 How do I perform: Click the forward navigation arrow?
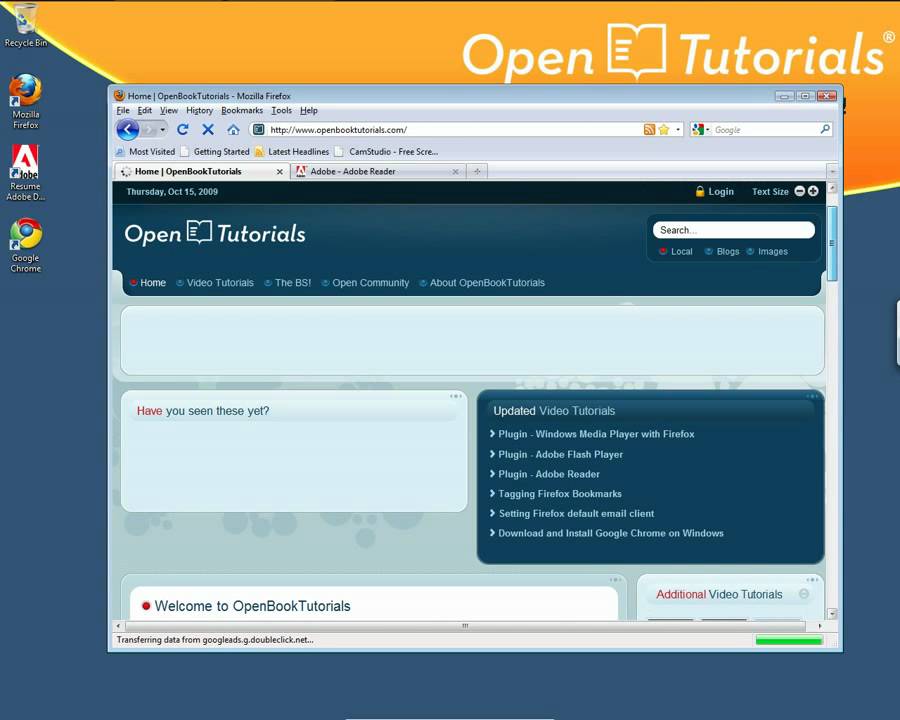click(x=149, y=130)
